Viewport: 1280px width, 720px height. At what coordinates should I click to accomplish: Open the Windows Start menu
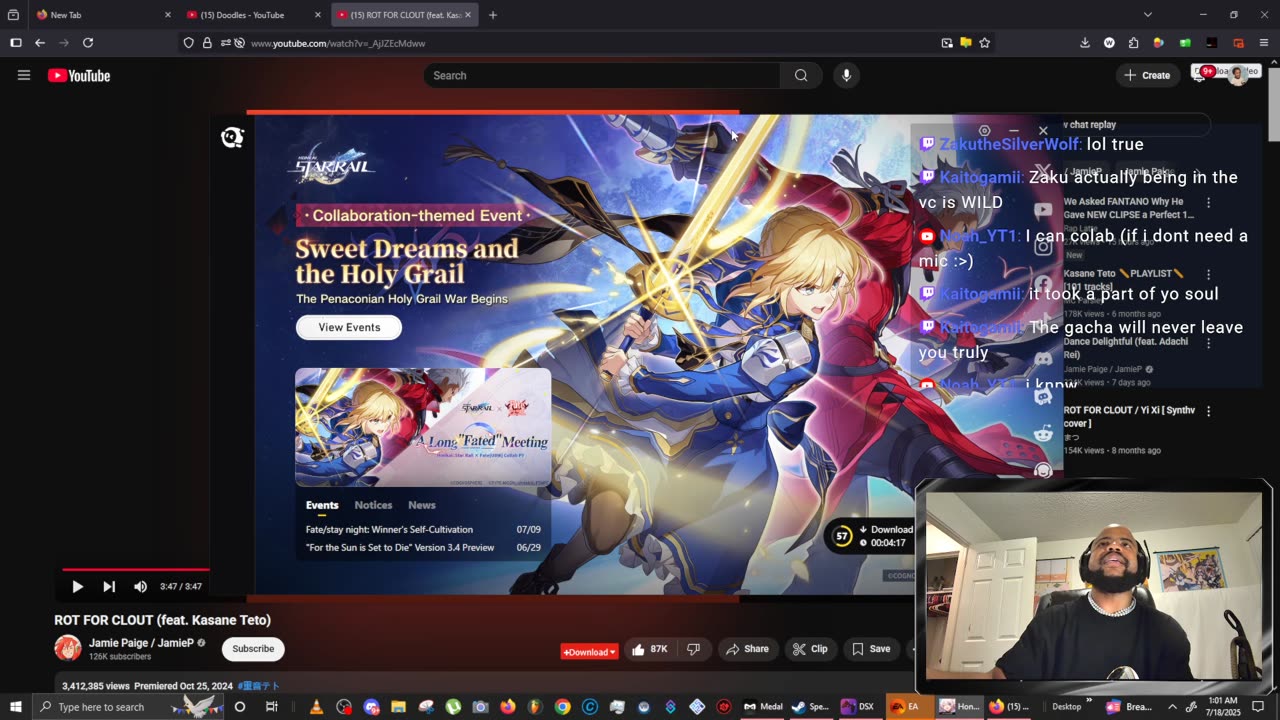coord(15,707)
